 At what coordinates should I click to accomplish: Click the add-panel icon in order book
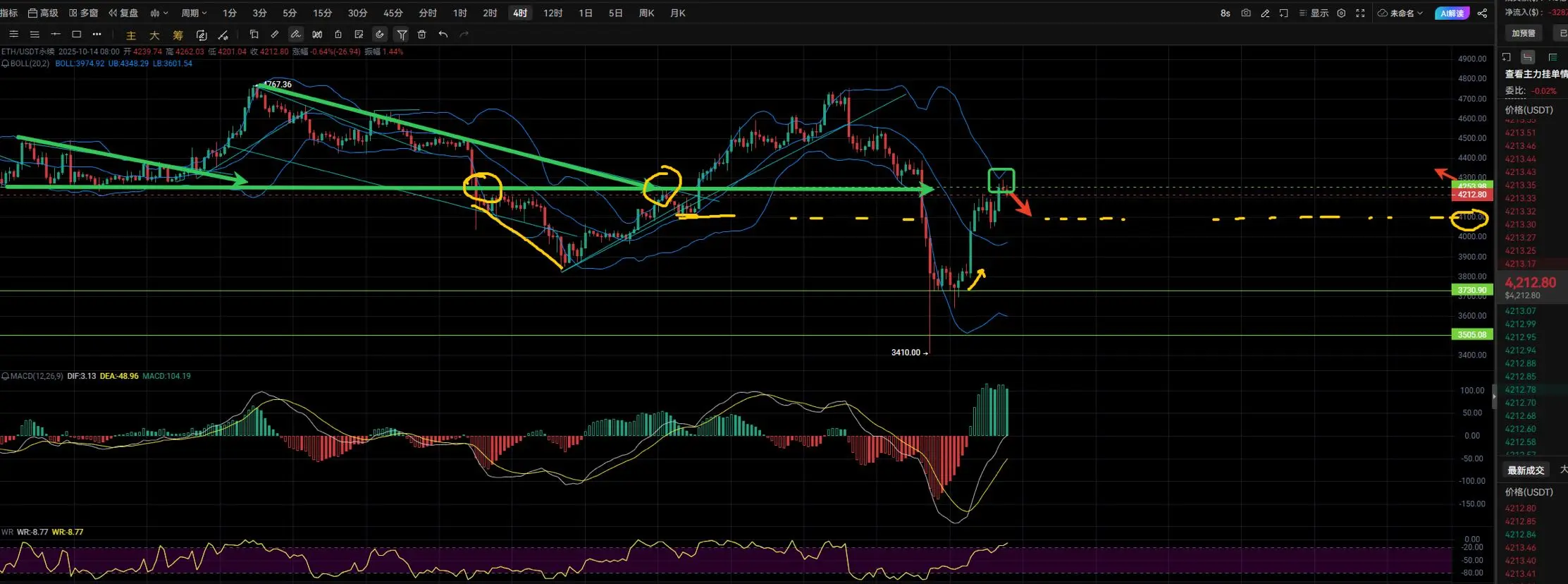[x=1507, y=57]
